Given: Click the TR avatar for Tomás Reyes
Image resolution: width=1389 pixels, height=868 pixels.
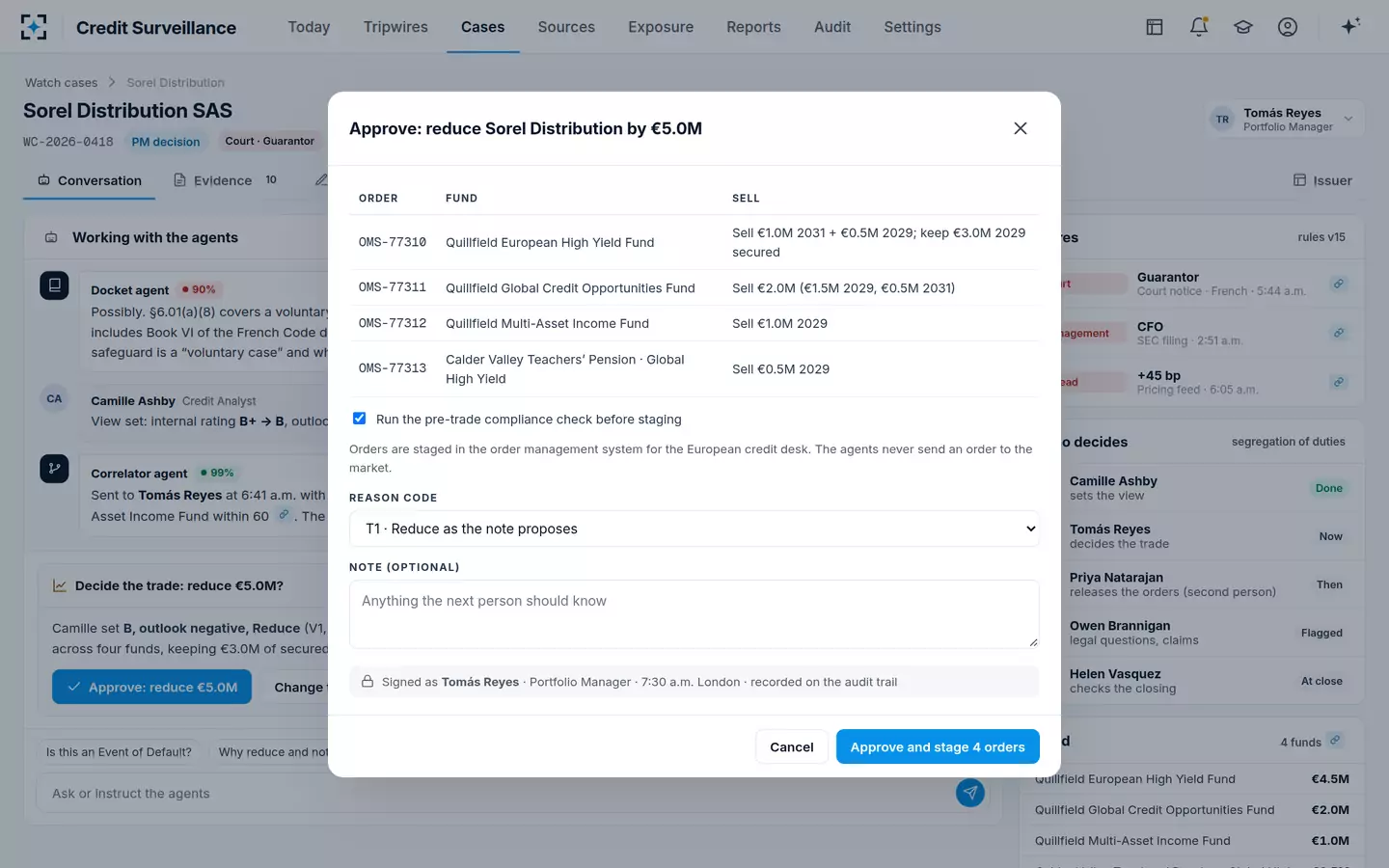Looking at the screenshot, I should pyautogui.click(x=1223, y=120).
